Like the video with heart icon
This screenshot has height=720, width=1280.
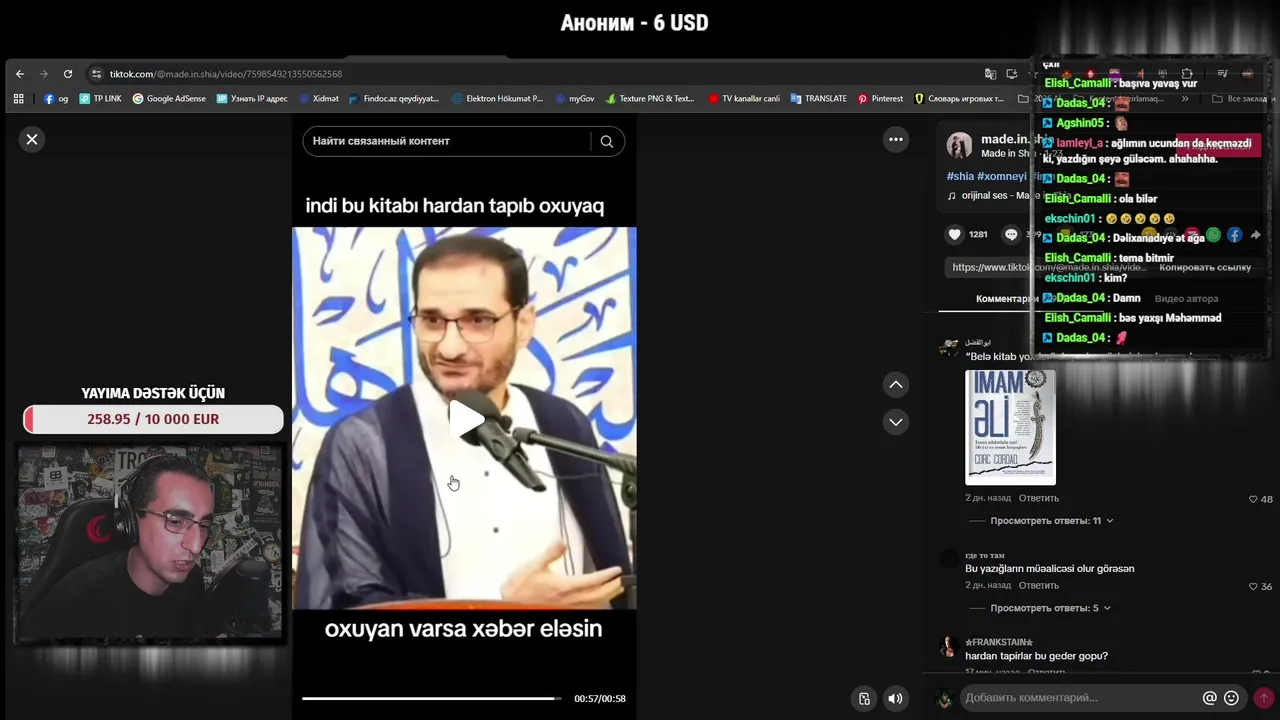[955, 234]
